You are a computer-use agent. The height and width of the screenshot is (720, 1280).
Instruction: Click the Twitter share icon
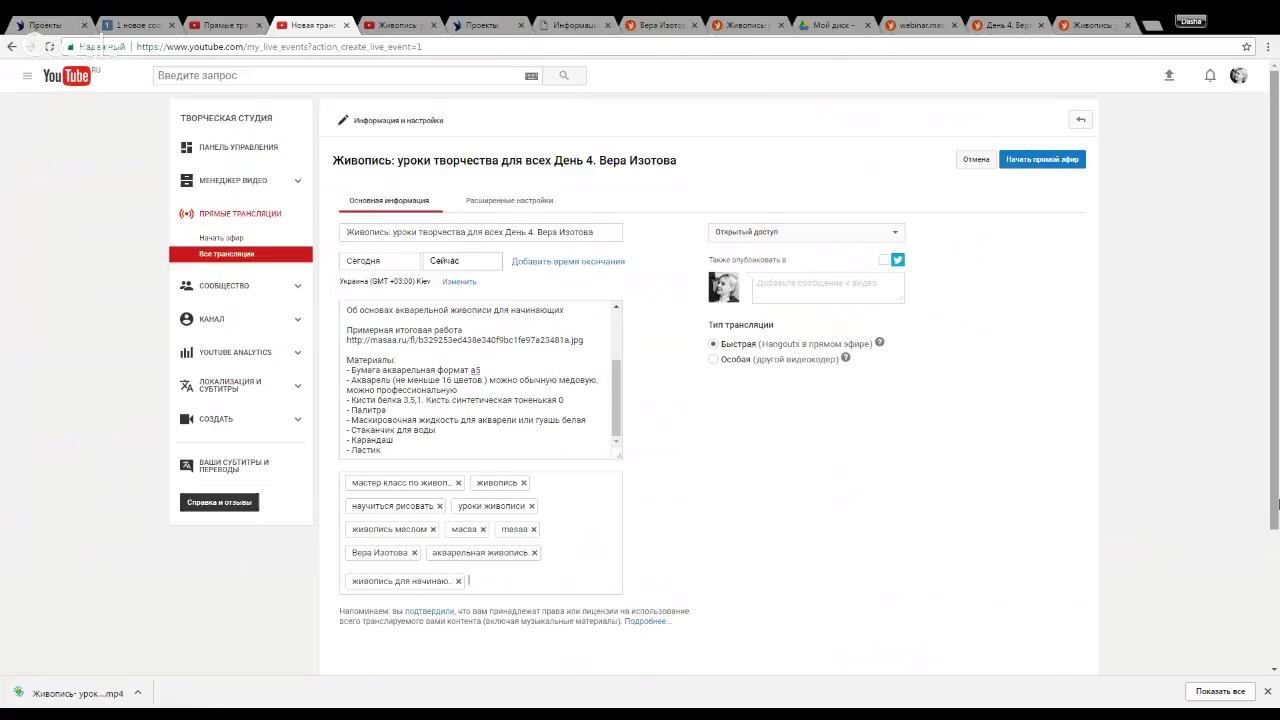tap(898, 260)
